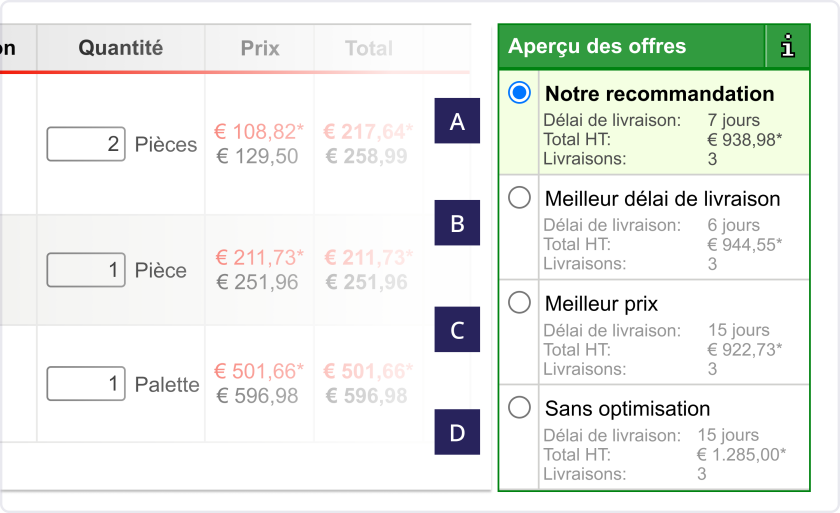Select Meilleur délai de livraison radio button

(519, 198)
